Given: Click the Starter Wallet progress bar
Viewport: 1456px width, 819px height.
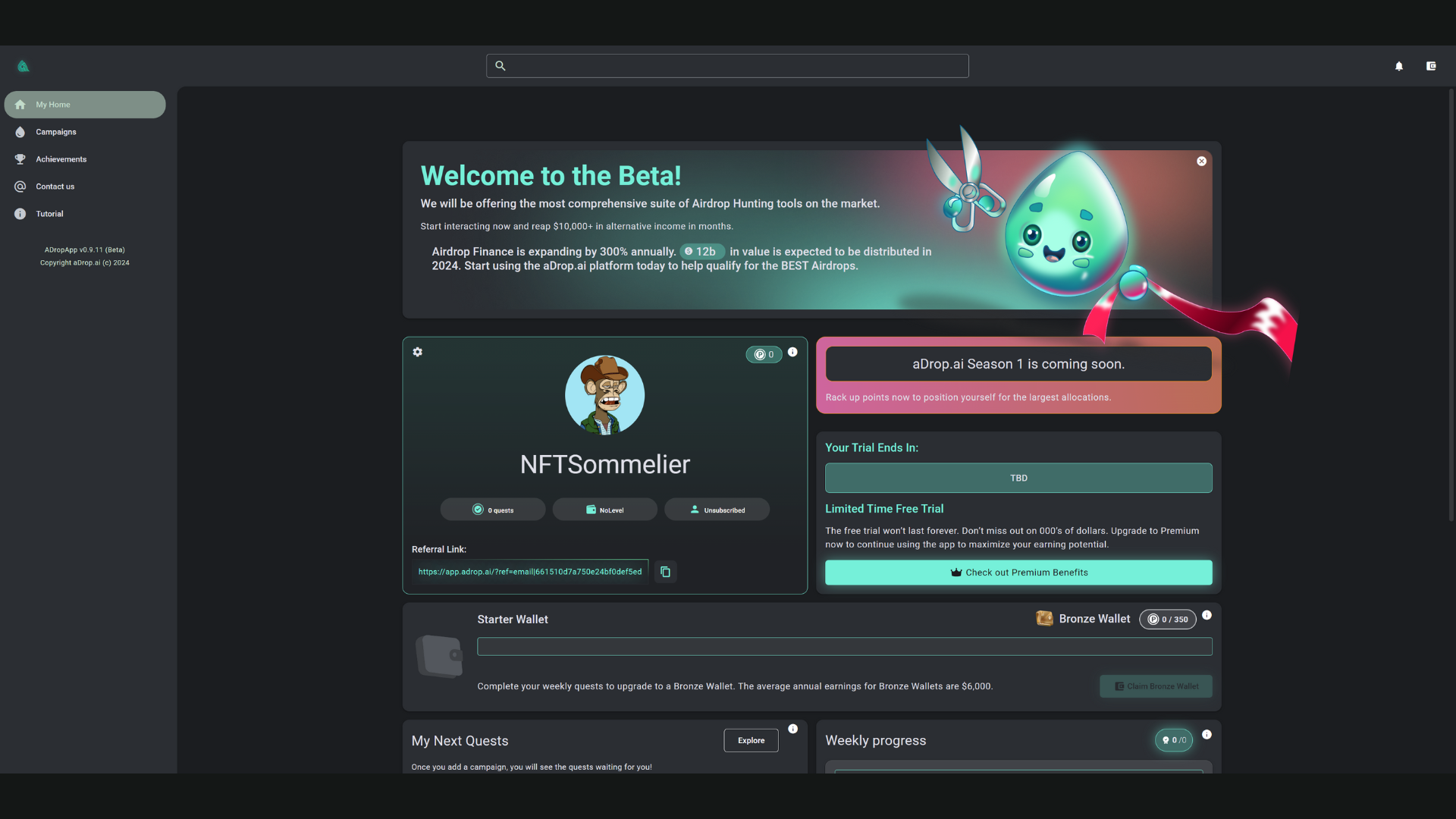Looking at the screenshot, I should [844, 646].
